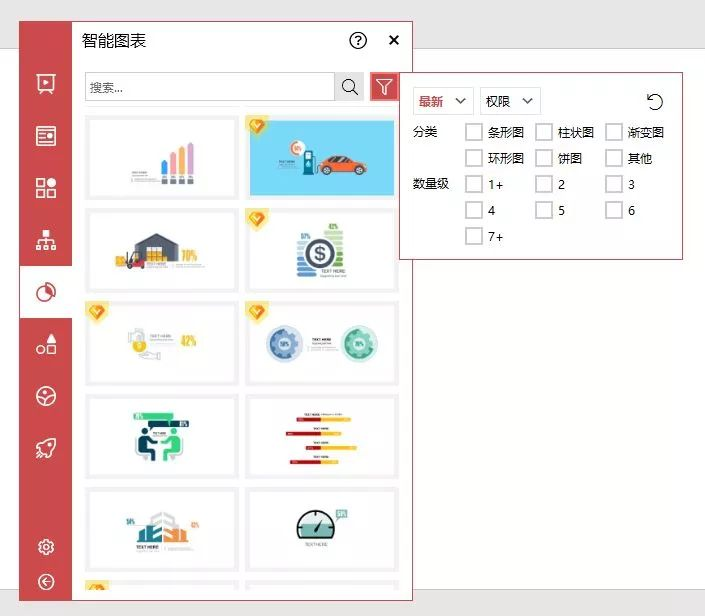Select the hand with coin 42% thumbnail

pyautogui.click(x=162, y=344)
